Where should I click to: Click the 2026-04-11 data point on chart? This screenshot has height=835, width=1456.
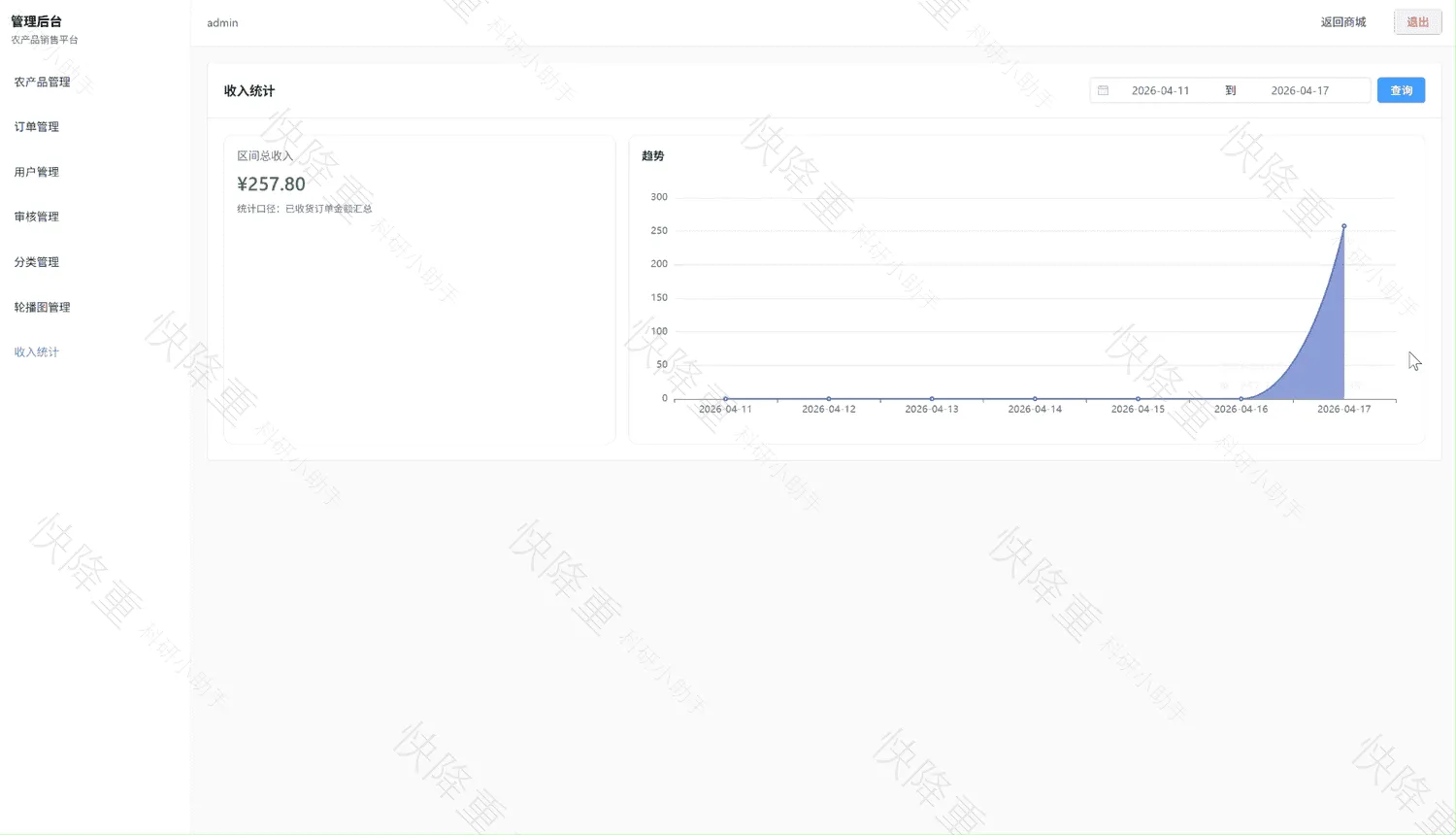[x=725, y=399]
